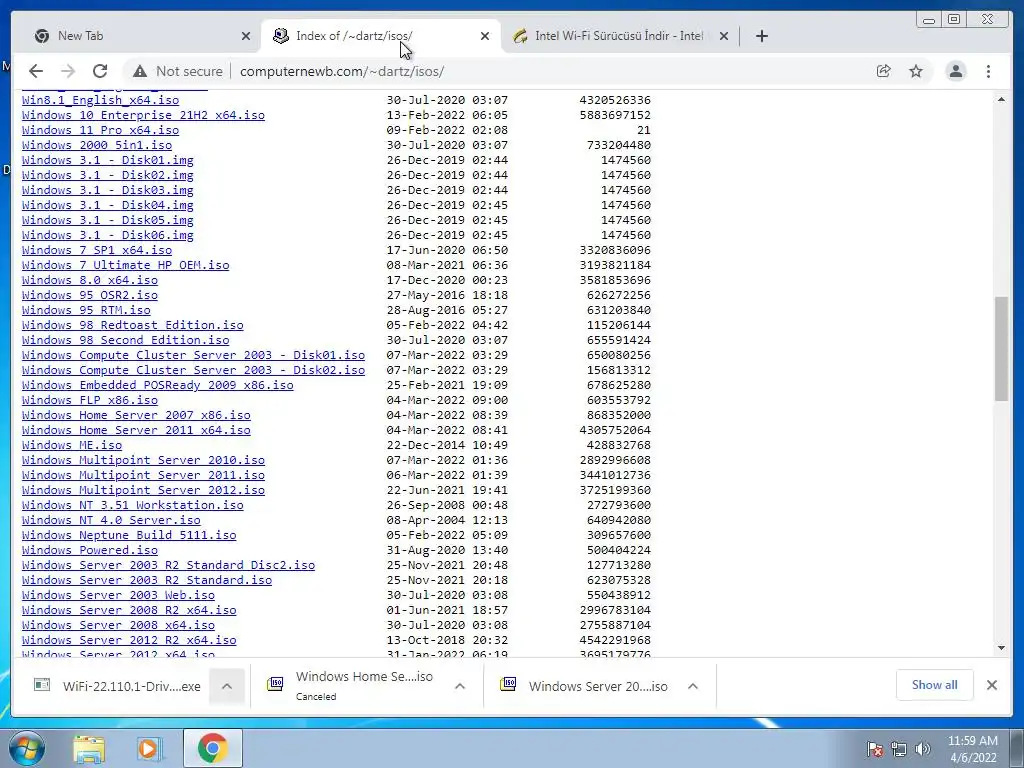Open the Chrome profile avatar
Image resolution: width=1024 pixels, height=768 pixels.
point(955,71)
